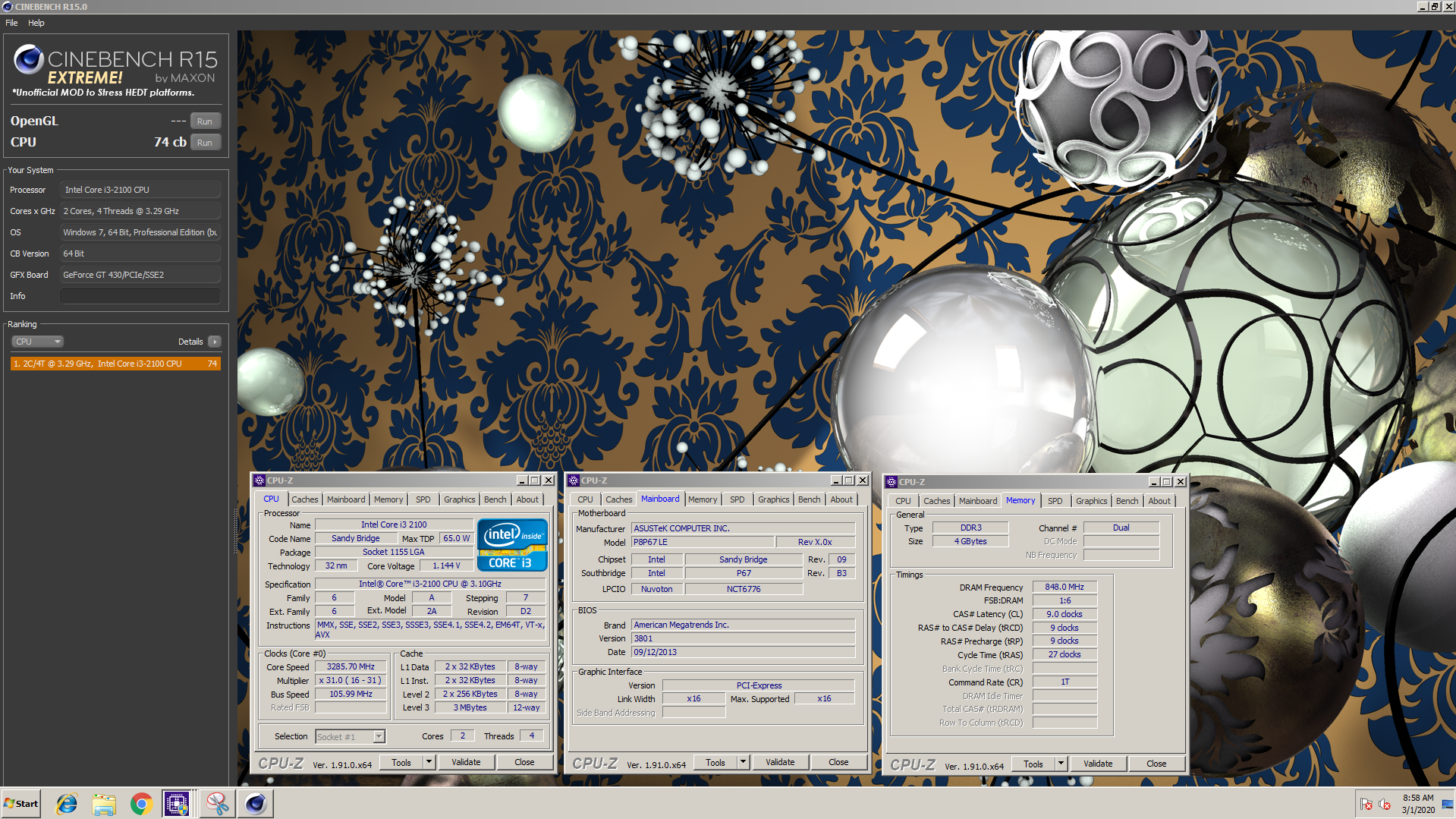This screenshot has height=819, width=1456.
Task: Click the muted volume tray icon
Action: tap(1385, 805)
